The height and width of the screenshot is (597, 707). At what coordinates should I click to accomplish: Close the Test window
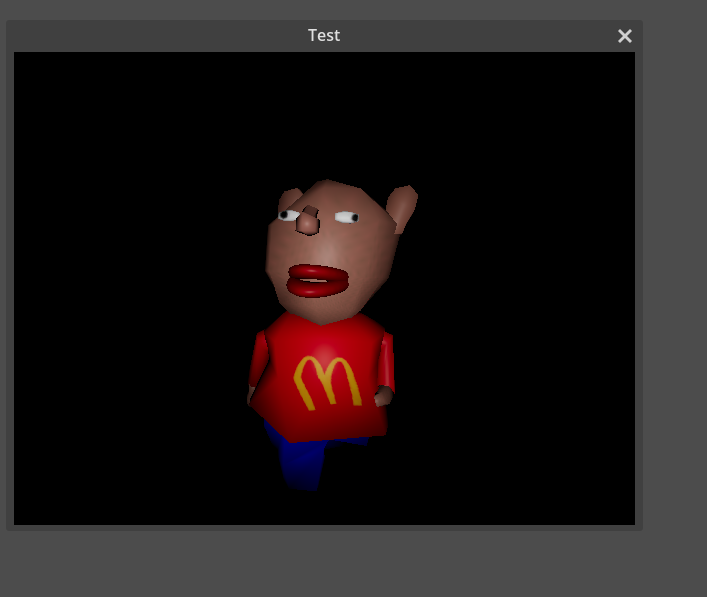(x=624, y=36)
